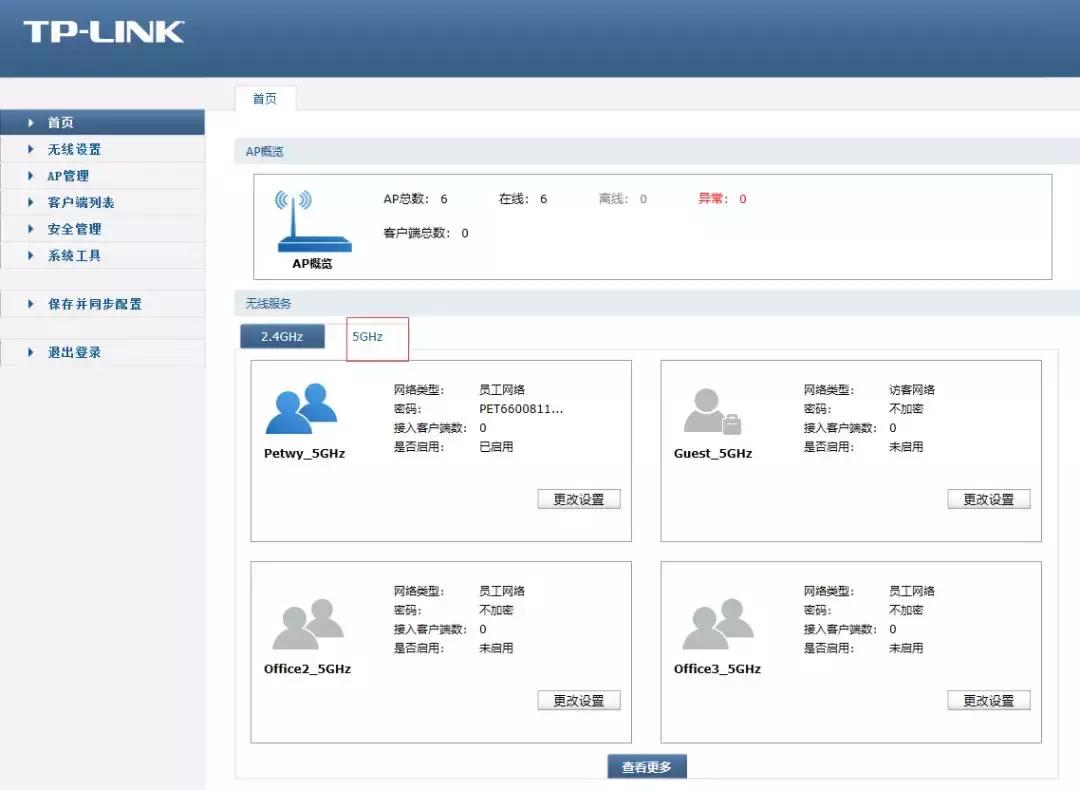Click the Petwy_5GHz network name
This screenshot has width=1080, height=790.
[304, 453]
